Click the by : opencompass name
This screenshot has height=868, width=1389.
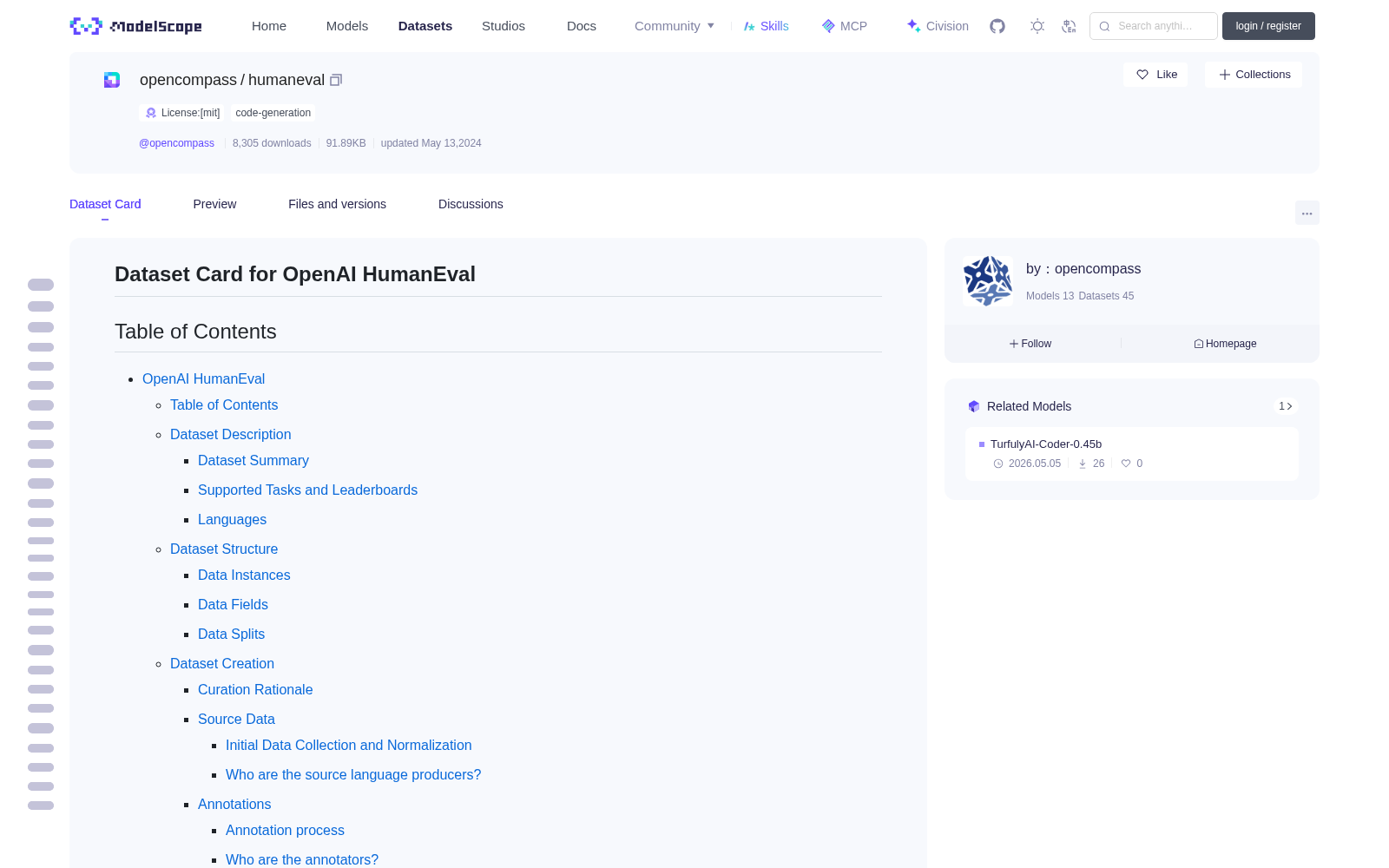coord(1083,269)
